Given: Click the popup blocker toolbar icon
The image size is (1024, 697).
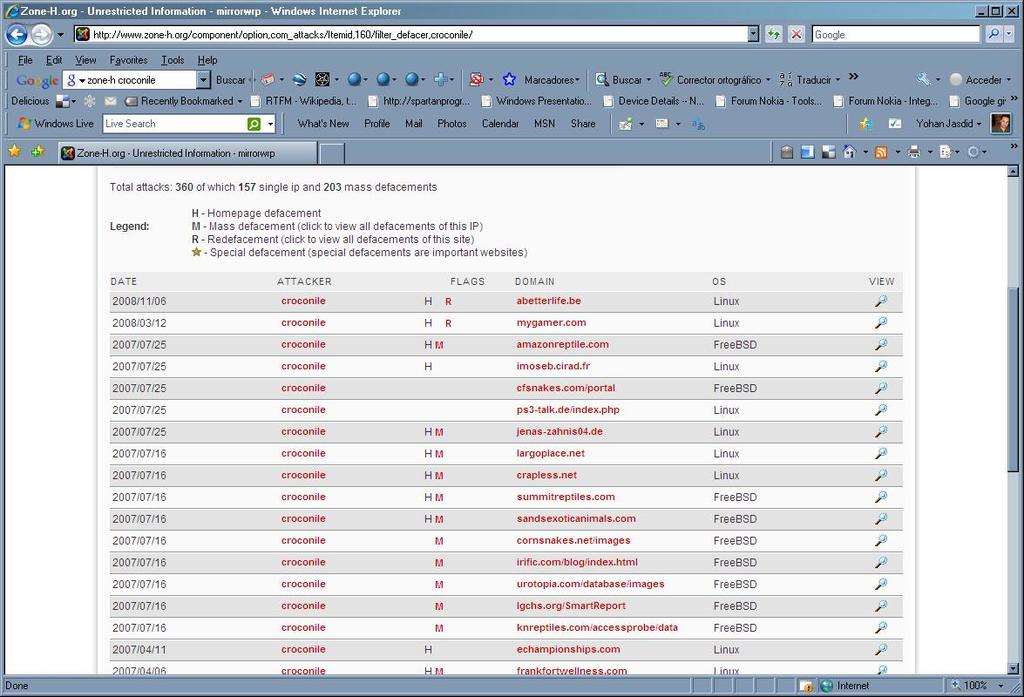Looking at the screenshot, I should click(476, 80).
